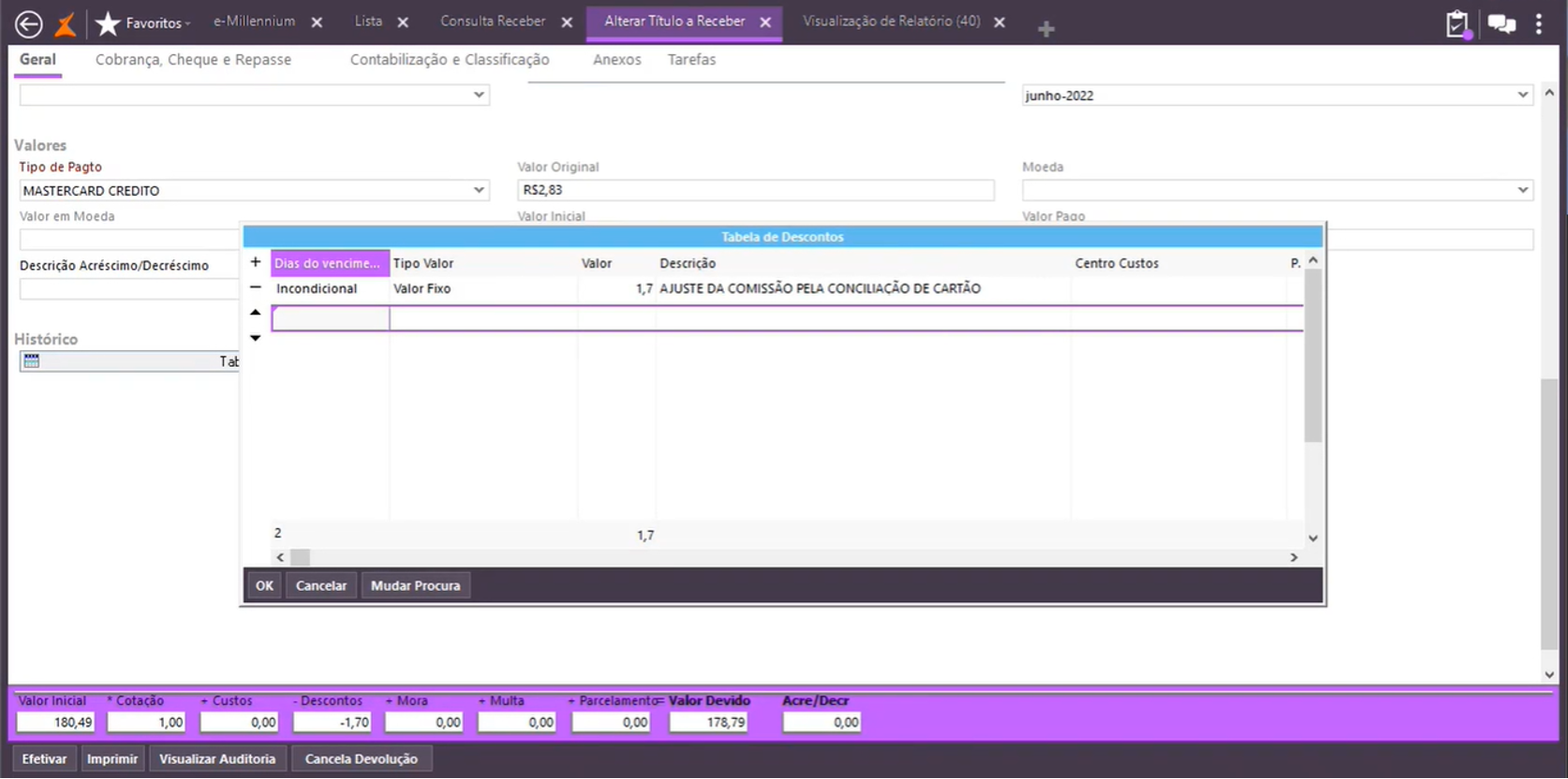Click the Mora value field
Viewport: 1568px width, 779px height.
point(424,723)
